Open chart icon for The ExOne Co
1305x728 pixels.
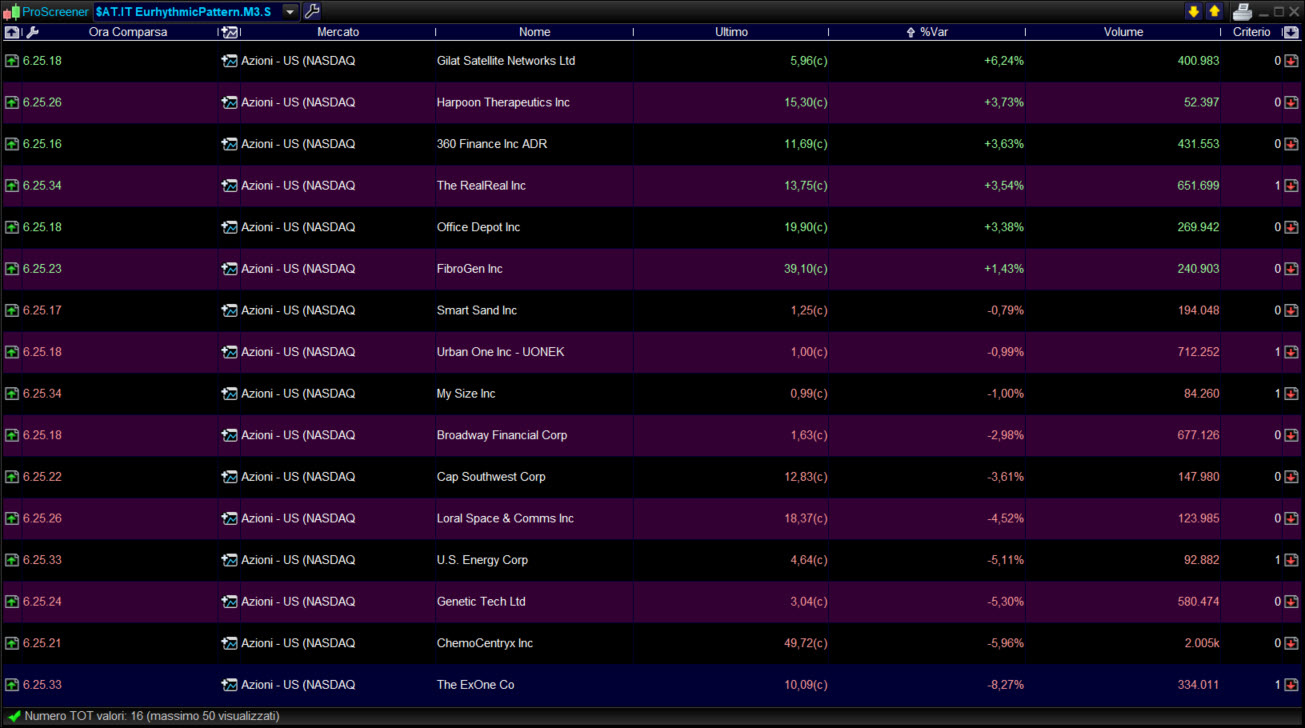point(230,685)
